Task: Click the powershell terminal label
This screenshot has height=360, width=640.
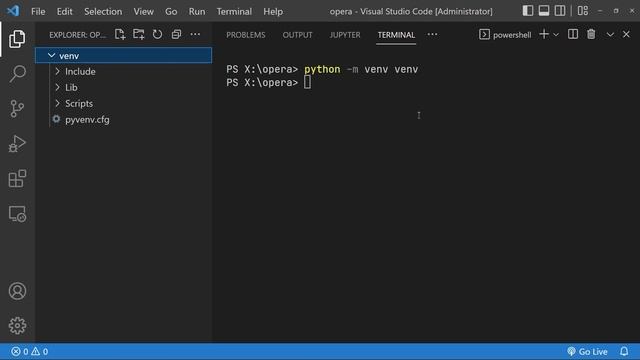Action: tap(512, 35)
